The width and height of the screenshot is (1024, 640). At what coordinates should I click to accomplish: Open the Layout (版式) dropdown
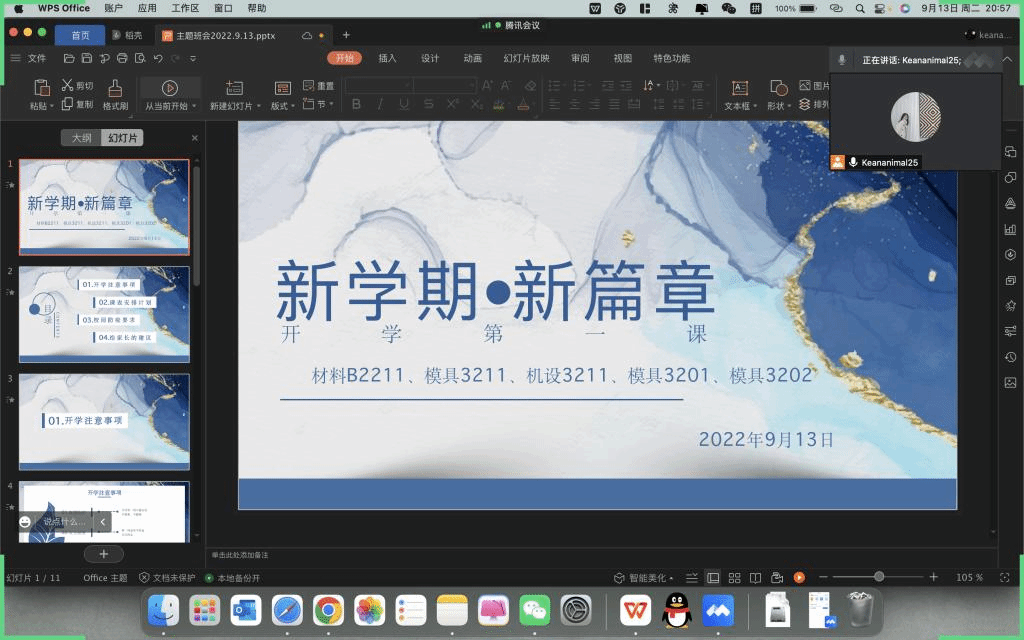[292, 106]
